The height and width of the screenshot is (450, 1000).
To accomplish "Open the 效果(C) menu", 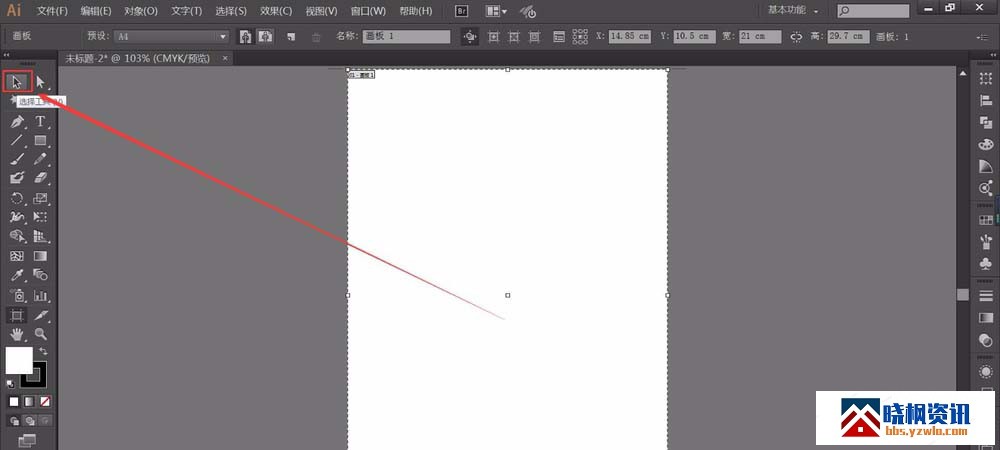I will tap(275, 11).
